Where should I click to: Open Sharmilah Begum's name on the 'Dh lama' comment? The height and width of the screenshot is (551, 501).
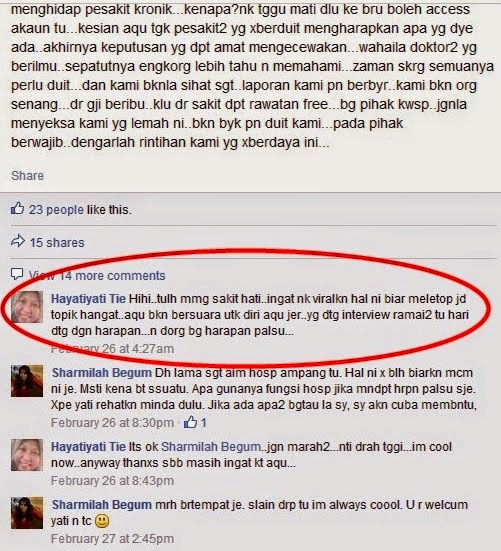[x=102, y=372]
